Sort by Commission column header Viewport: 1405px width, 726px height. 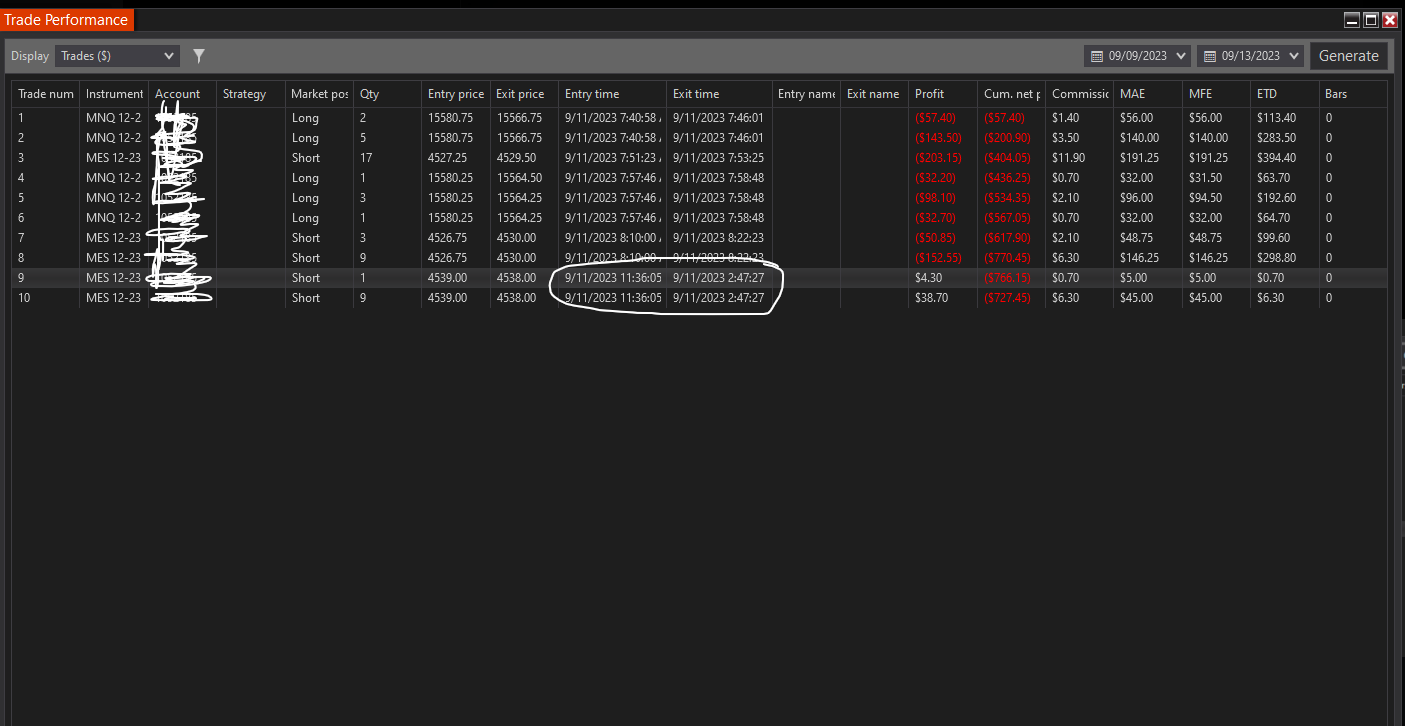[x=1080, y=94]
